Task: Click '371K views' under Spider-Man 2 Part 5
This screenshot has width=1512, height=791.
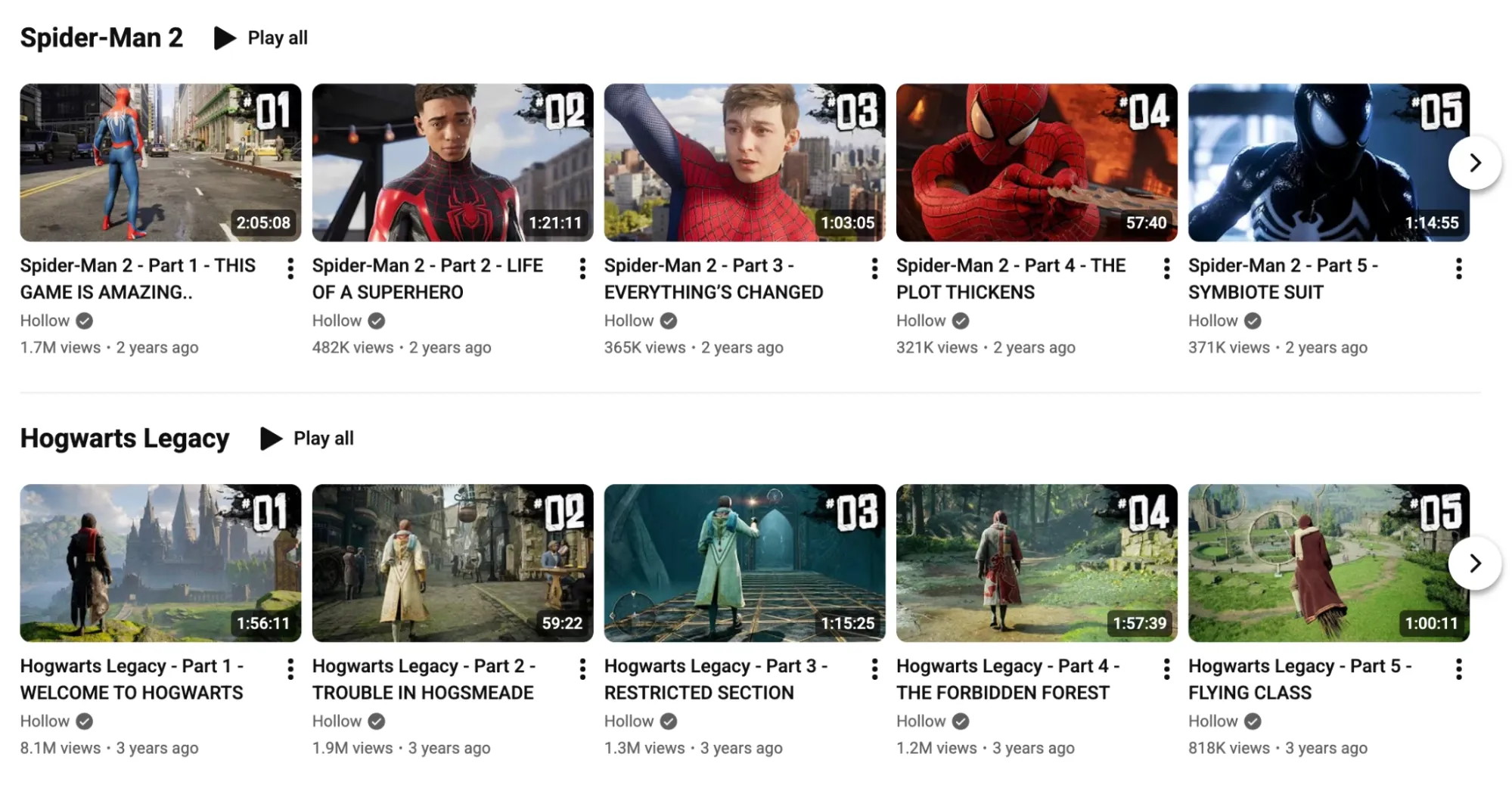Action: tap(1229, 348)
